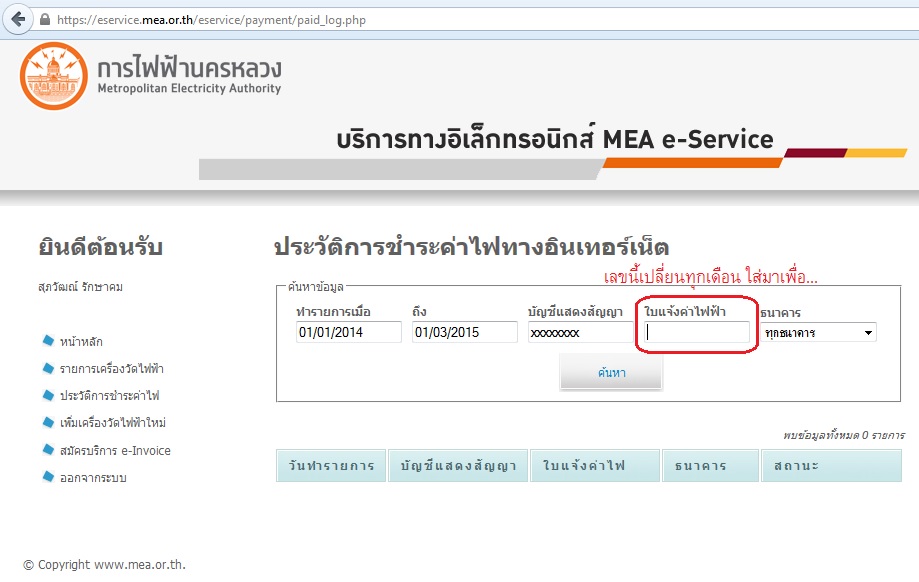Open เพิ่มเครื่องวัดไฟฟ้าใหม่ link

(x=113, y=423)
